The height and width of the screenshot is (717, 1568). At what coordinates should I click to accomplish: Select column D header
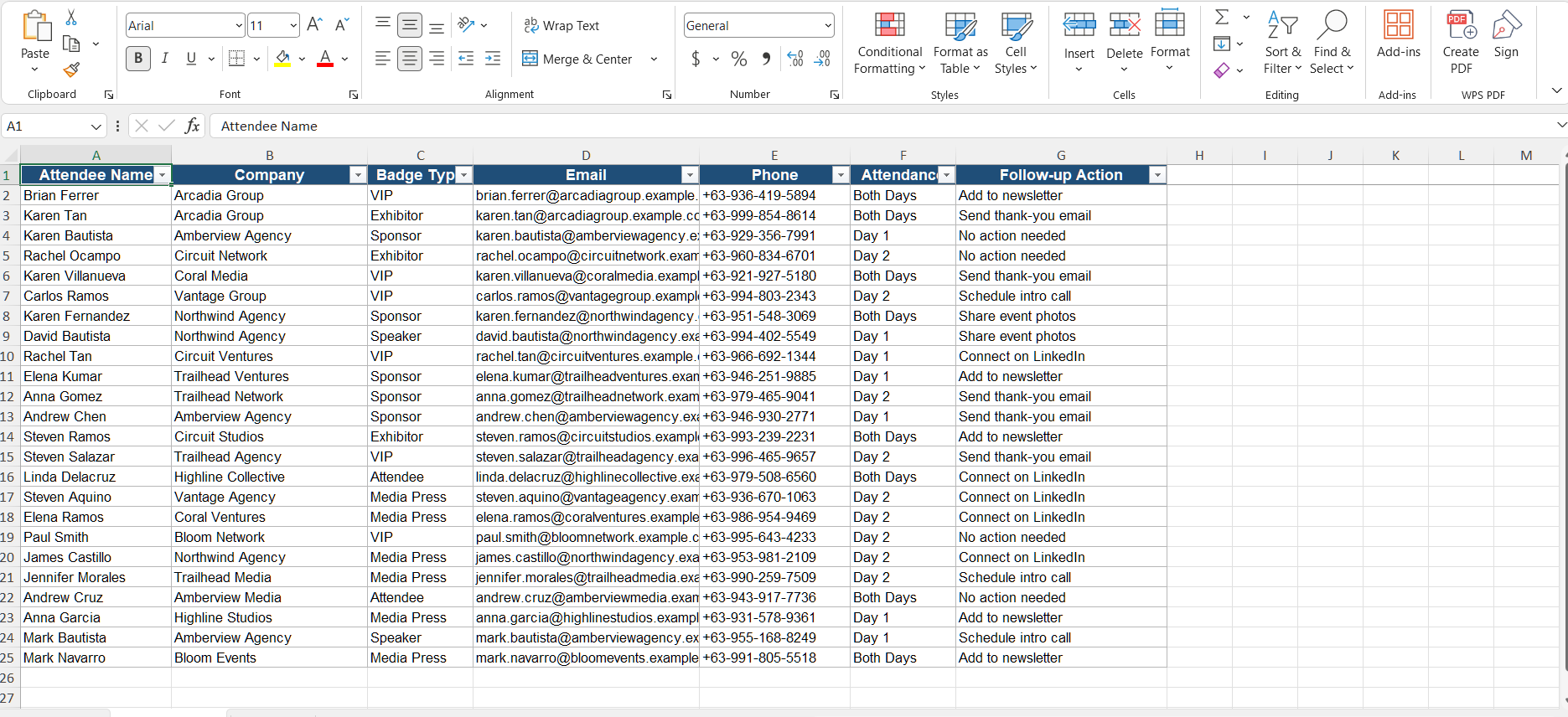click(x=586, y=155)
